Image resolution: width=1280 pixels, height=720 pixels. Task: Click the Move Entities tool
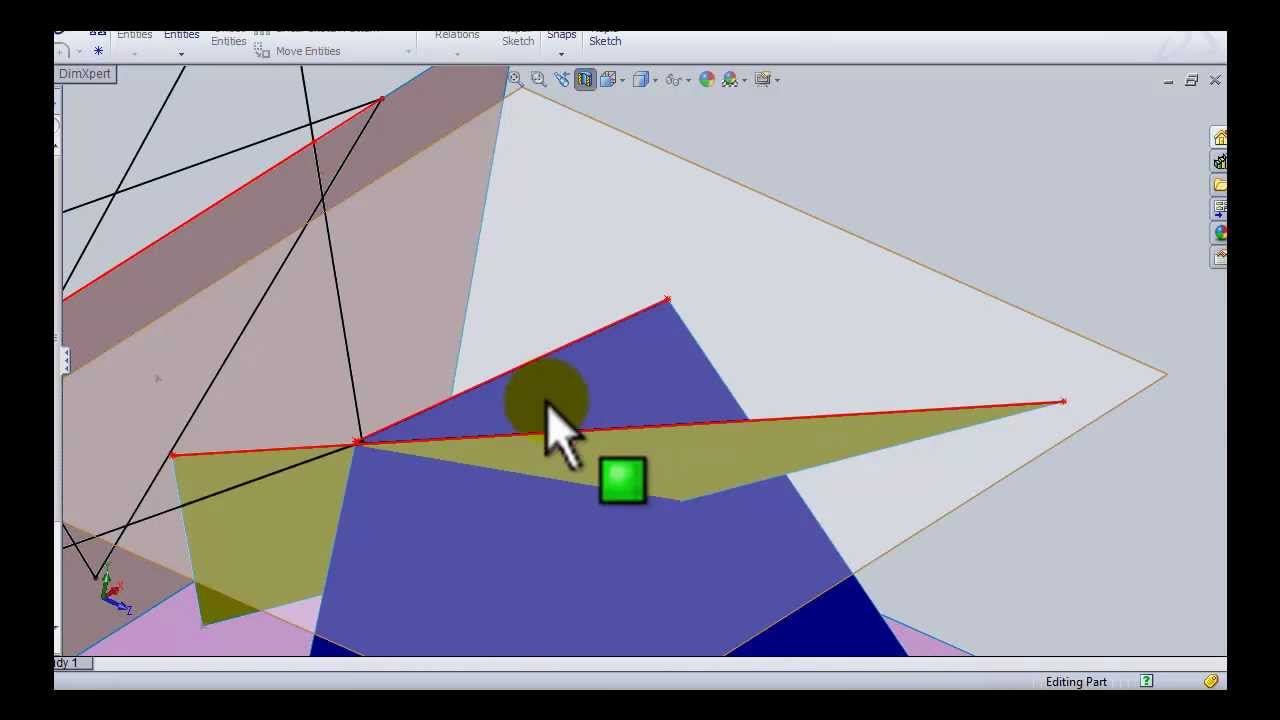[298, 51]
